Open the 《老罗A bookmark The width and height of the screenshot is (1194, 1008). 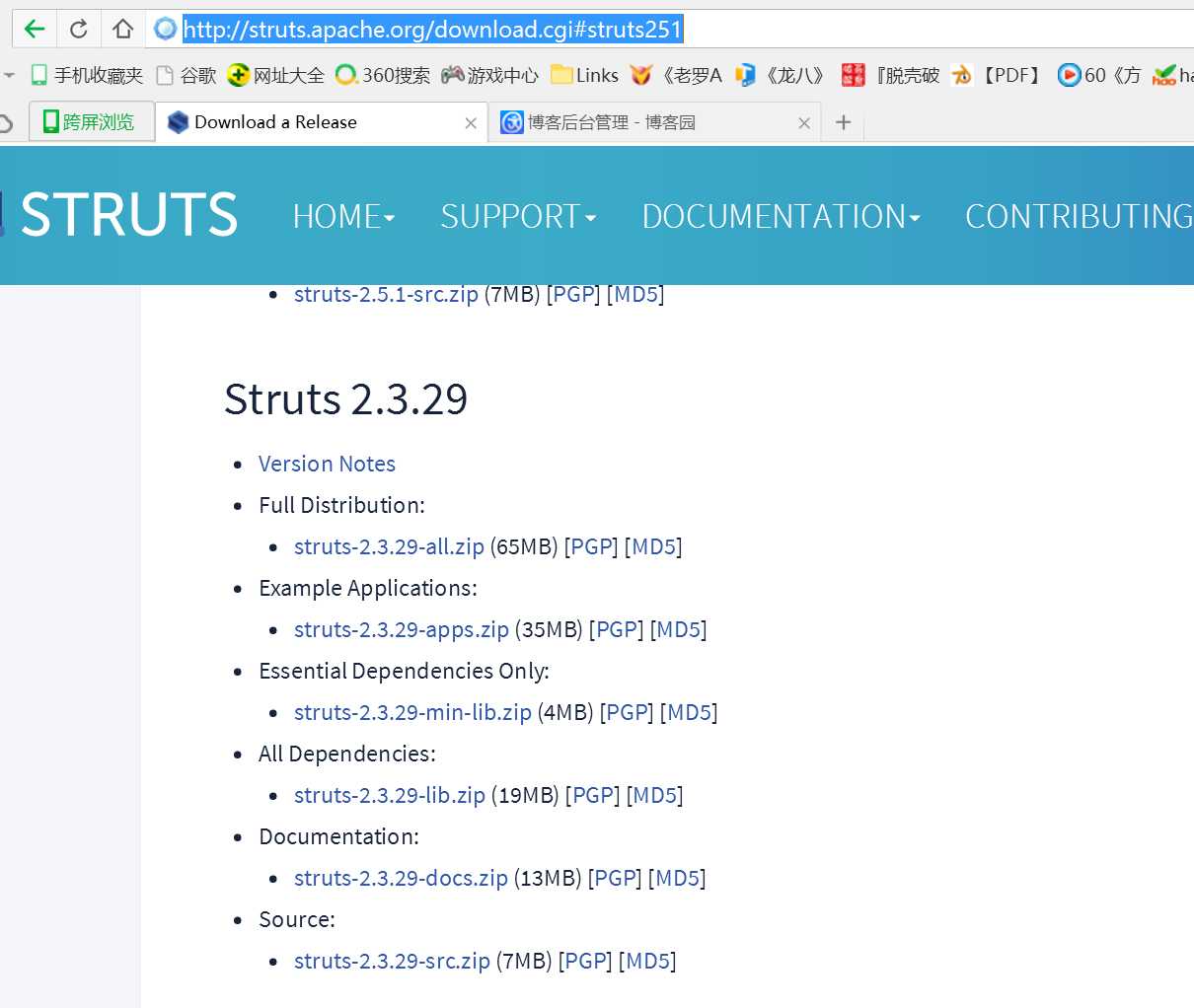[676, 75]
